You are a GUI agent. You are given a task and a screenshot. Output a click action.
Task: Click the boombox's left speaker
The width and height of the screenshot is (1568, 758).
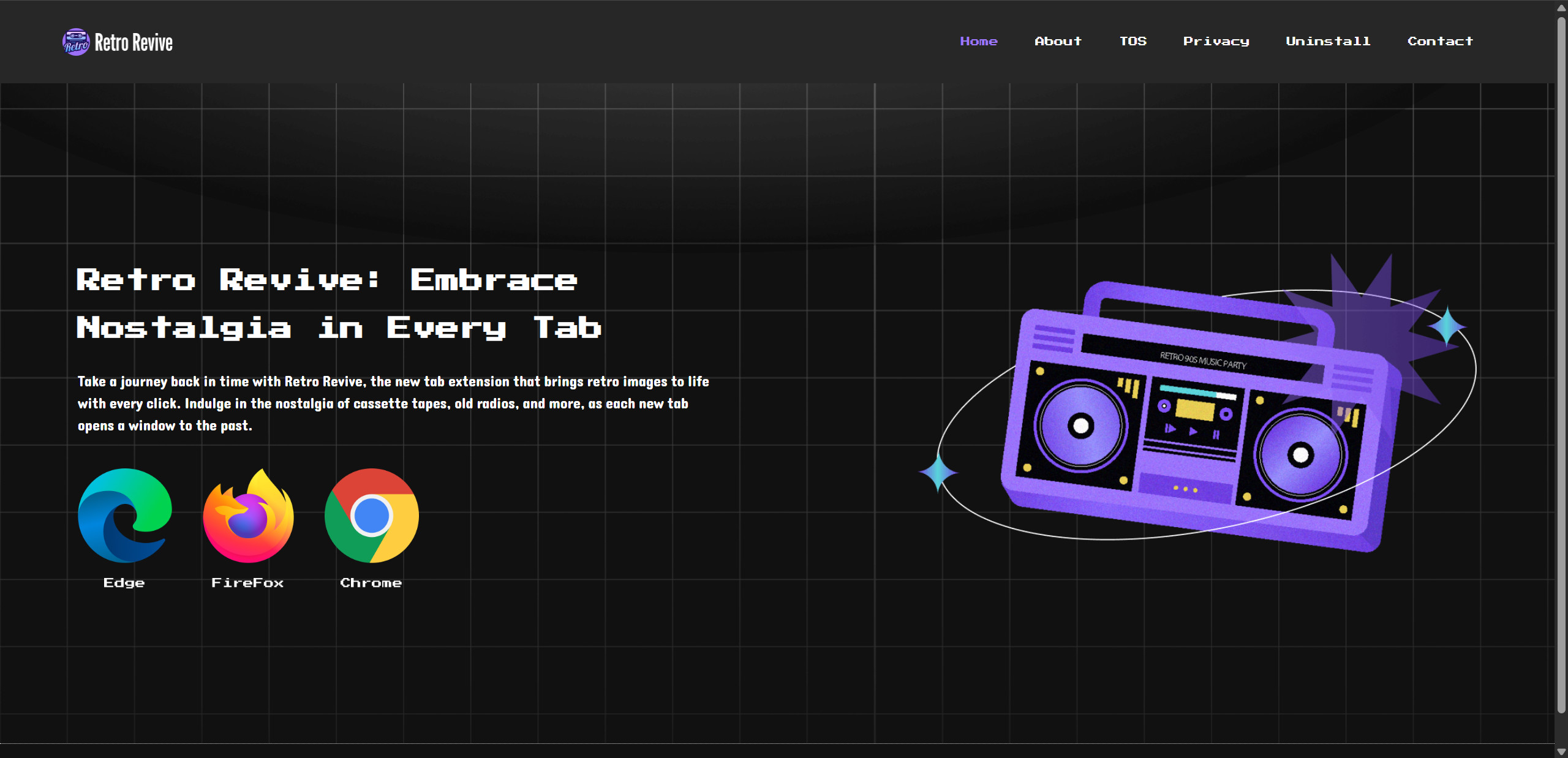pos(1081,426)
